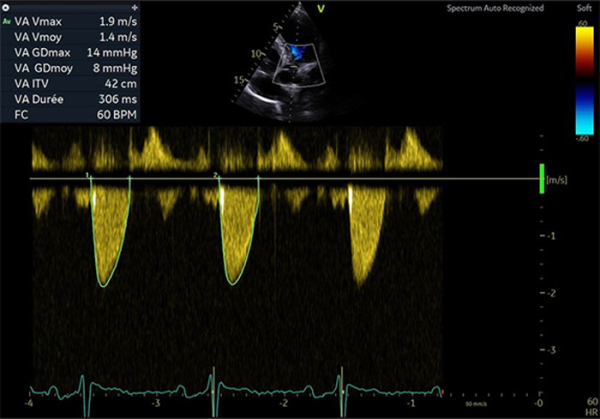Select the VA Vmoy measurement row
The width and height of the screenshot is (600, 419).
point(70,35)
